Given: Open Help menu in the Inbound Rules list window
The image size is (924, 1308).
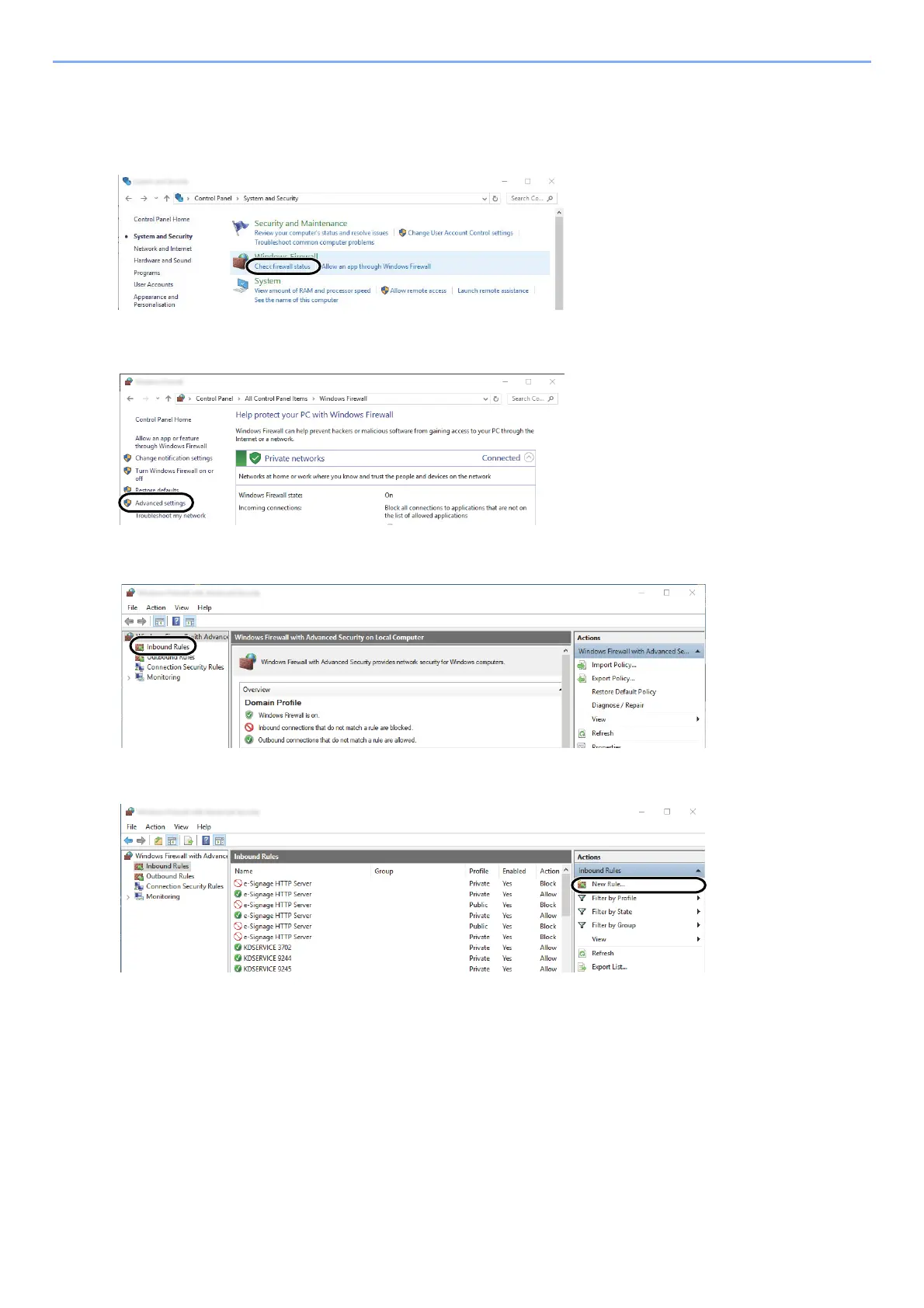Looking at the screenshot, I should [x=203, y=826].
